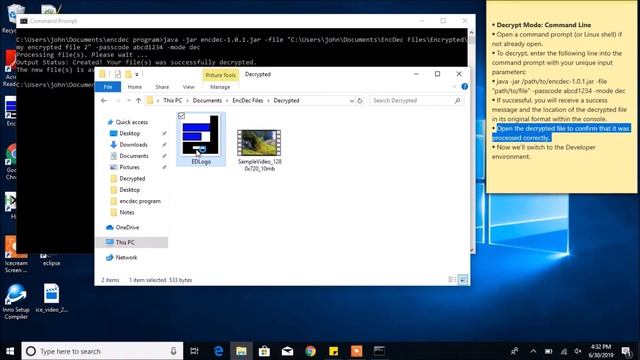
Task: Open the Notes folder in sidebar
Action: 127,213
